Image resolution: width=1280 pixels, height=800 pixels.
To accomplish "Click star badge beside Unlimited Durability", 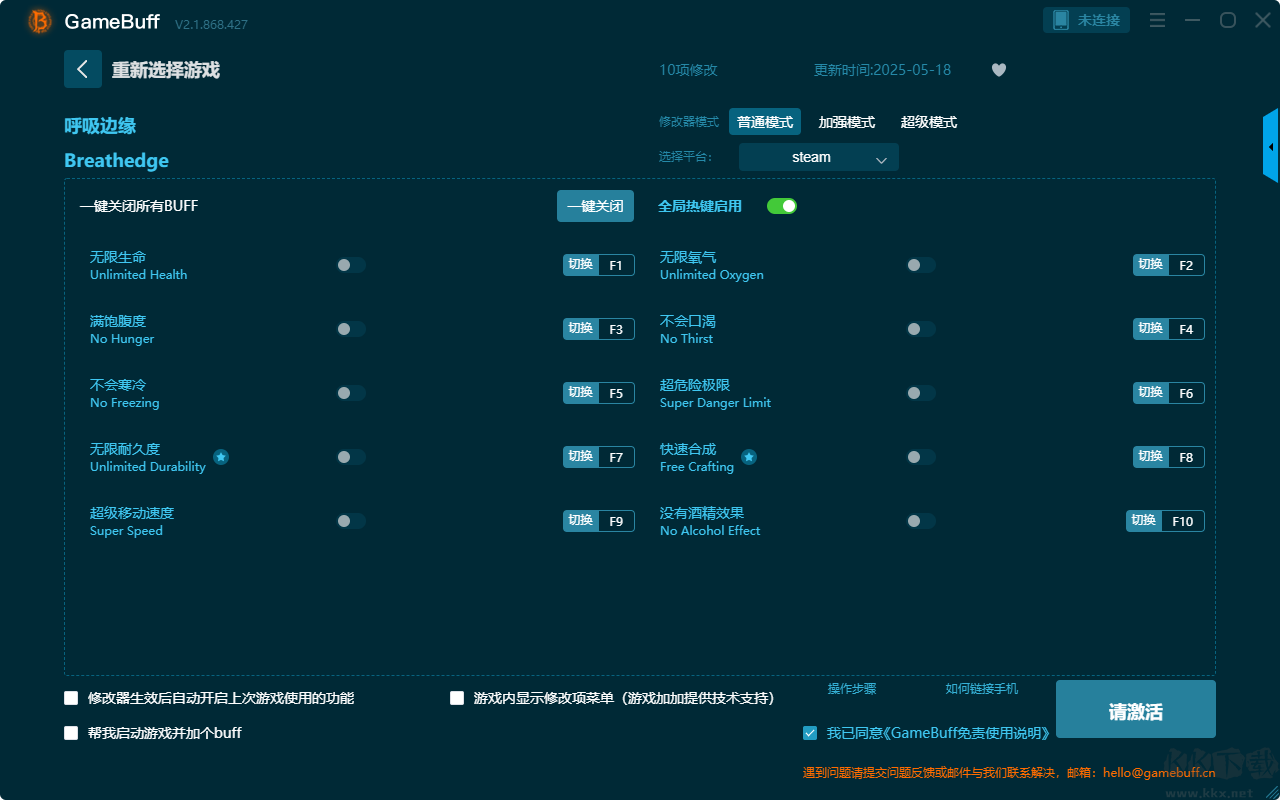I will [221, 457].
